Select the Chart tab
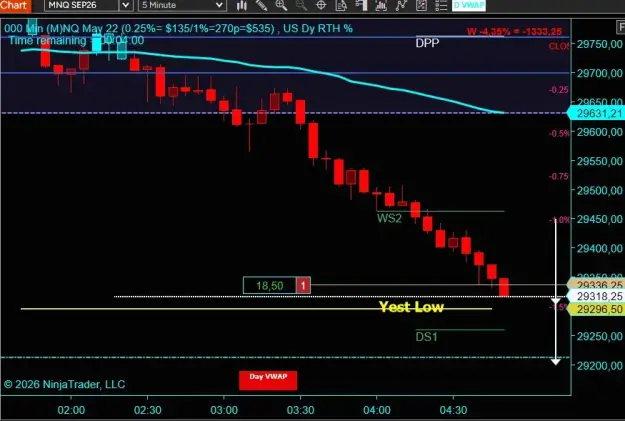The image size is (625, 421). coord(15,5)
